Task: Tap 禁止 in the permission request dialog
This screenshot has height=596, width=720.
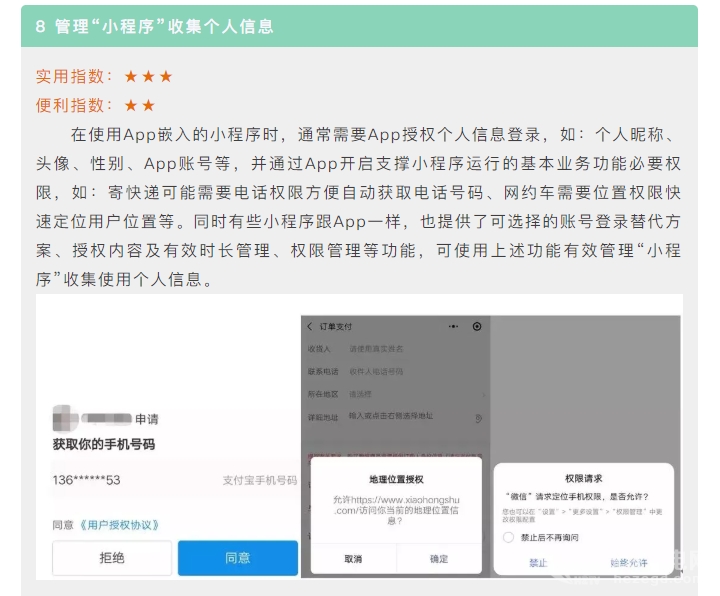Action: click(x=538, y=562)
